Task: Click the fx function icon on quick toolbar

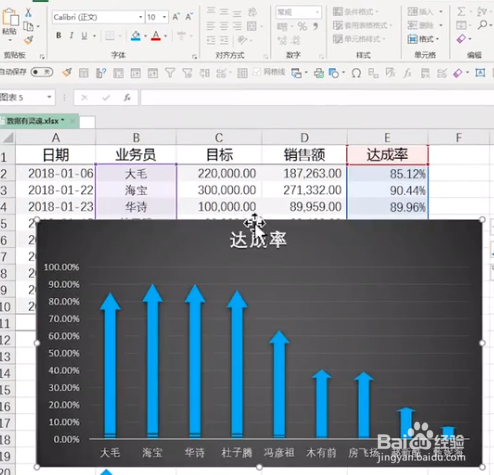Action: (407, 73)
